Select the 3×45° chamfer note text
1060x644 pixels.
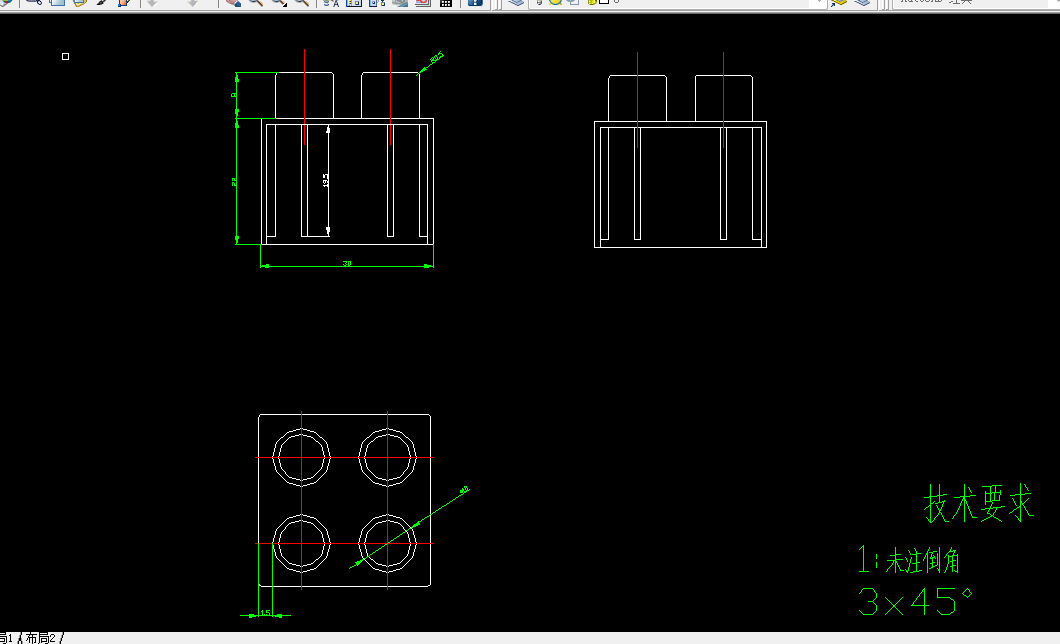[915, 601]
